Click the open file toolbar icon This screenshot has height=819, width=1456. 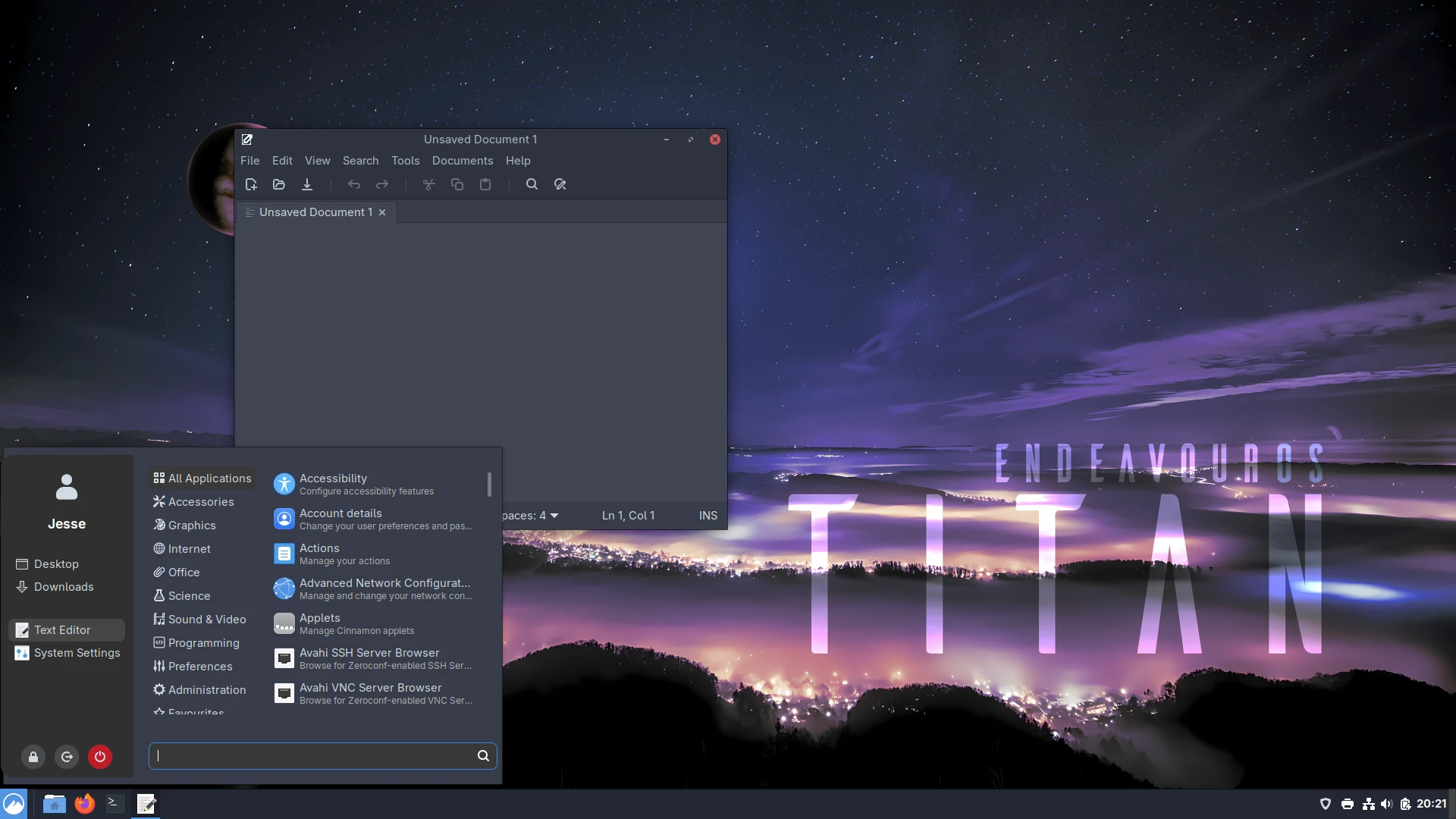tap(279, 184)
